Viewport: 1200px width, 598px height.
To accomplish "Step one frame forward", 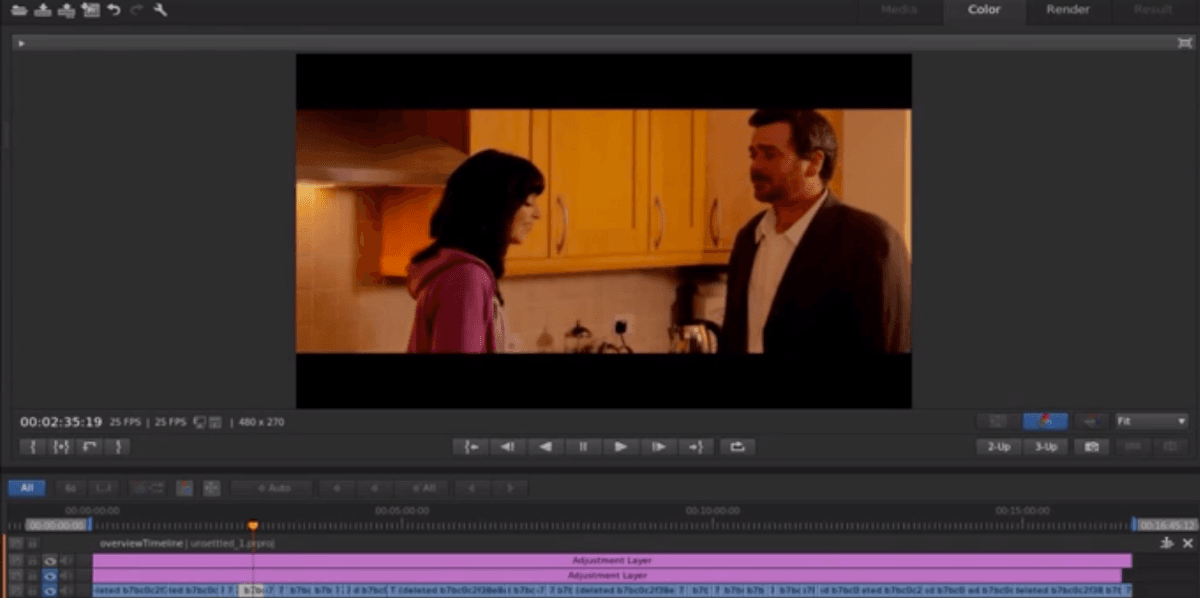I will (x=659, y=447).
